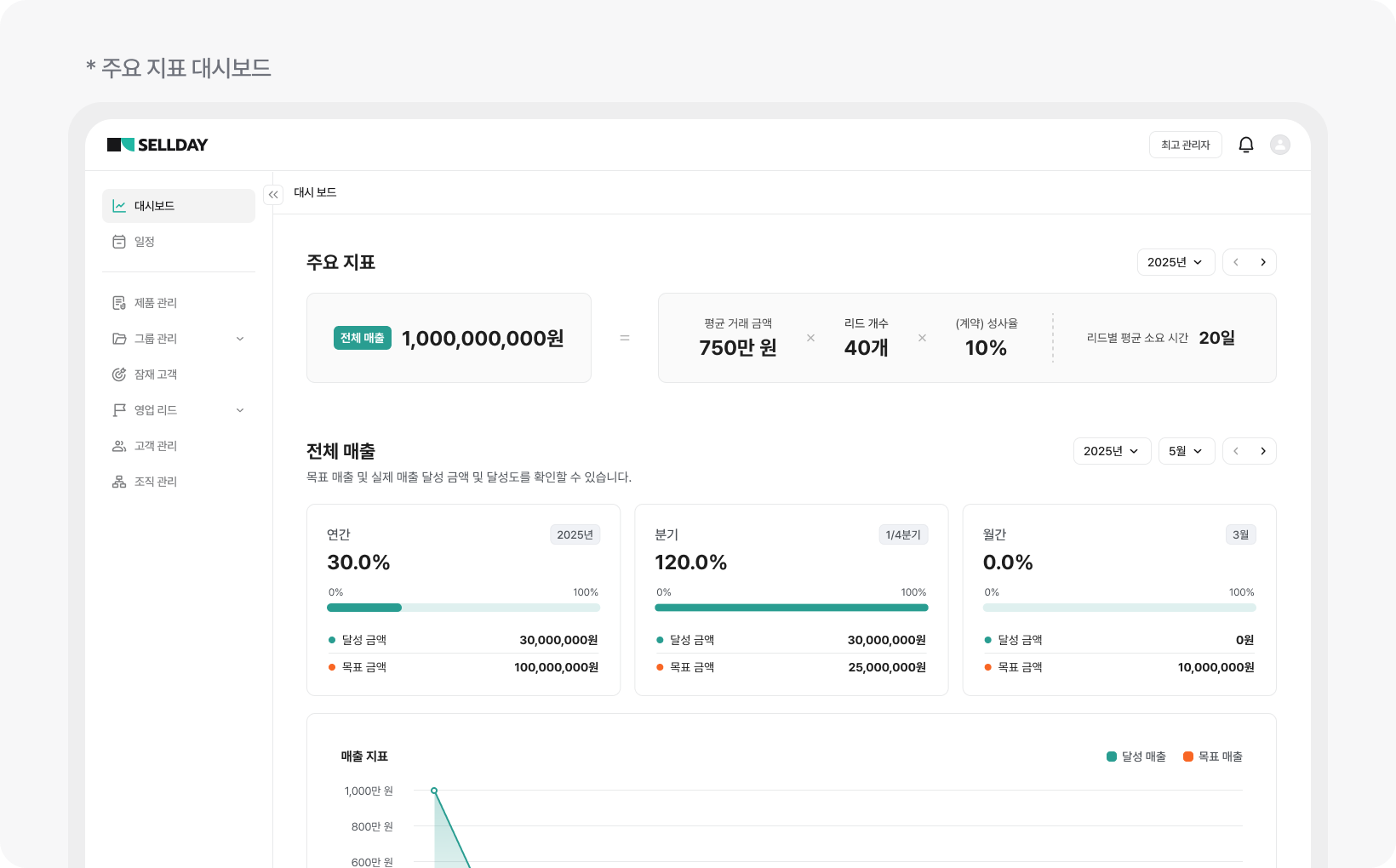Click the 영업 리드 flag icon
Screen dimensions: 1396x868
pyautogui.click(x=119, y=410)
